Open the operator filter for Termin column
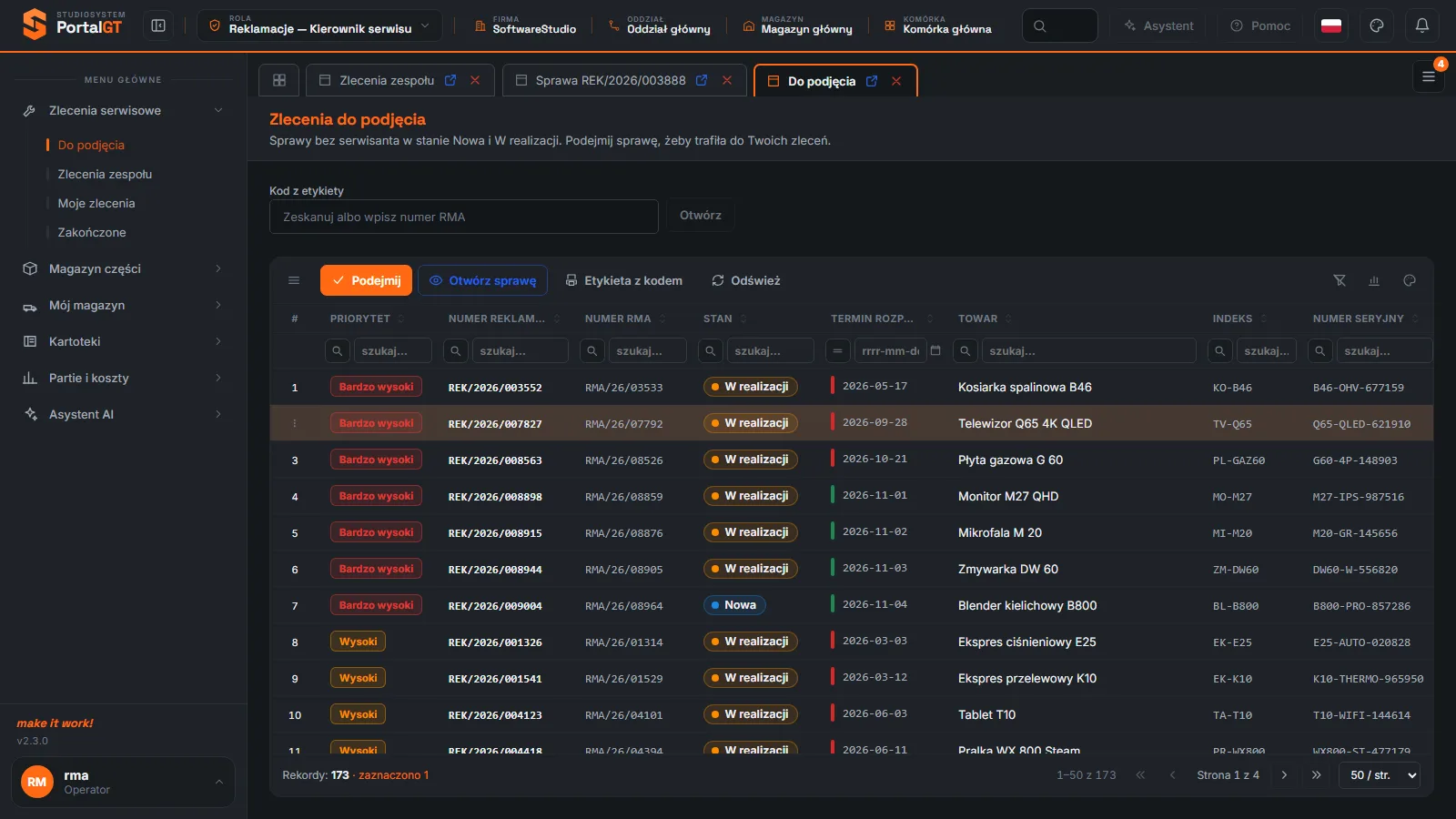 click(x=837, y=350)
